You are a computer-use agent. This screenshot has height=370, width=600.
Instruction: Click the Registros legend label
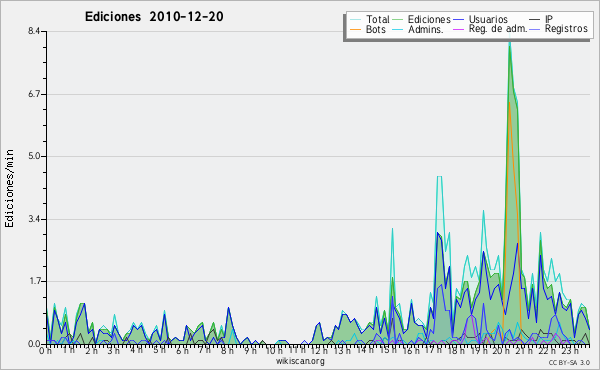[566, 29]
